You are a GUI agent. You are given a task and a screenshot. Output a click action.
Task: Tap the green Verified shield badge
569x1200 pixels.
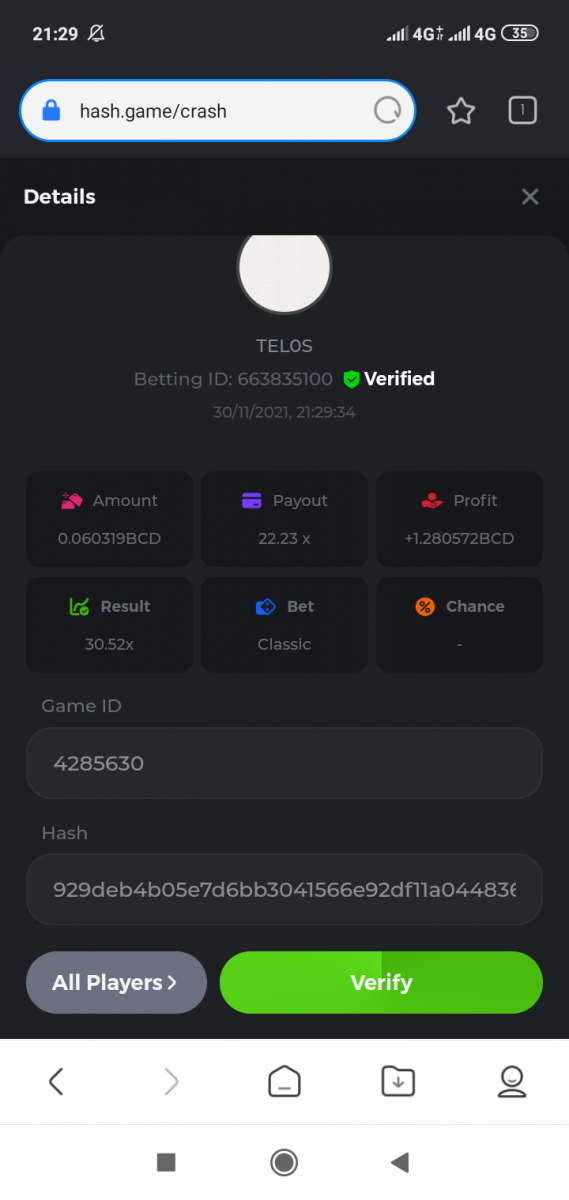[351, 379]
